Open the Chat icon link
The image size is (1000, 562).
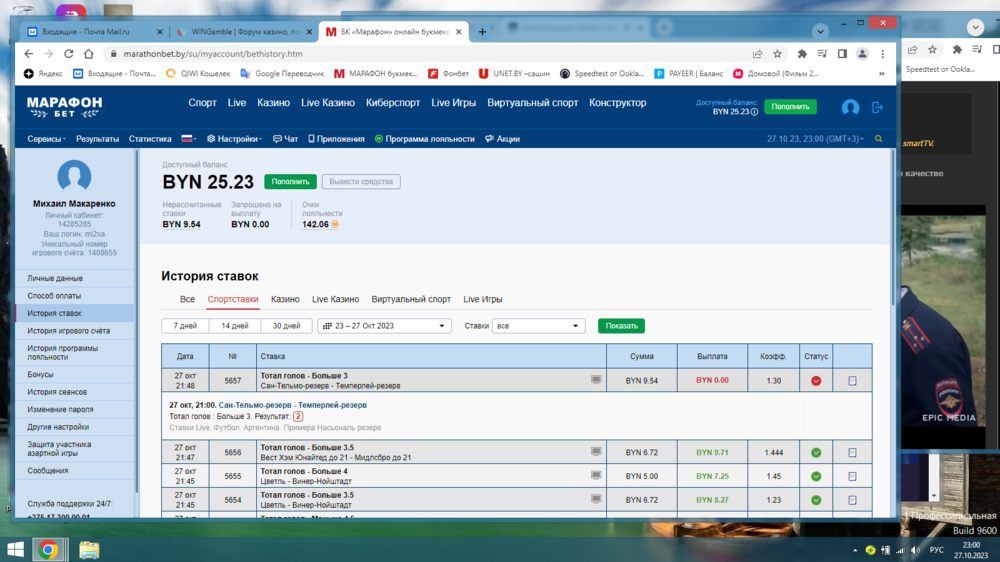point(285,139)
